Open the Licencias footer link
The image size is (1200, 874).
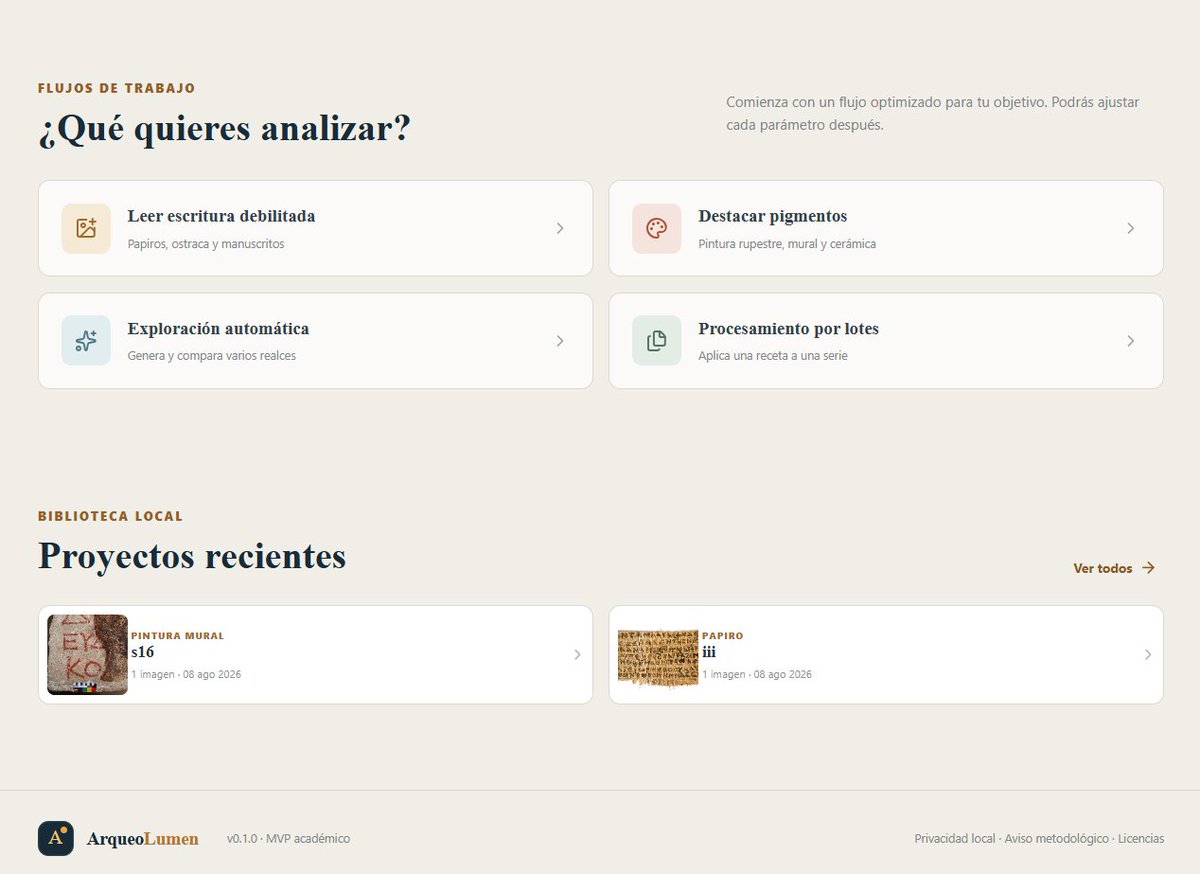[1141, 839]
